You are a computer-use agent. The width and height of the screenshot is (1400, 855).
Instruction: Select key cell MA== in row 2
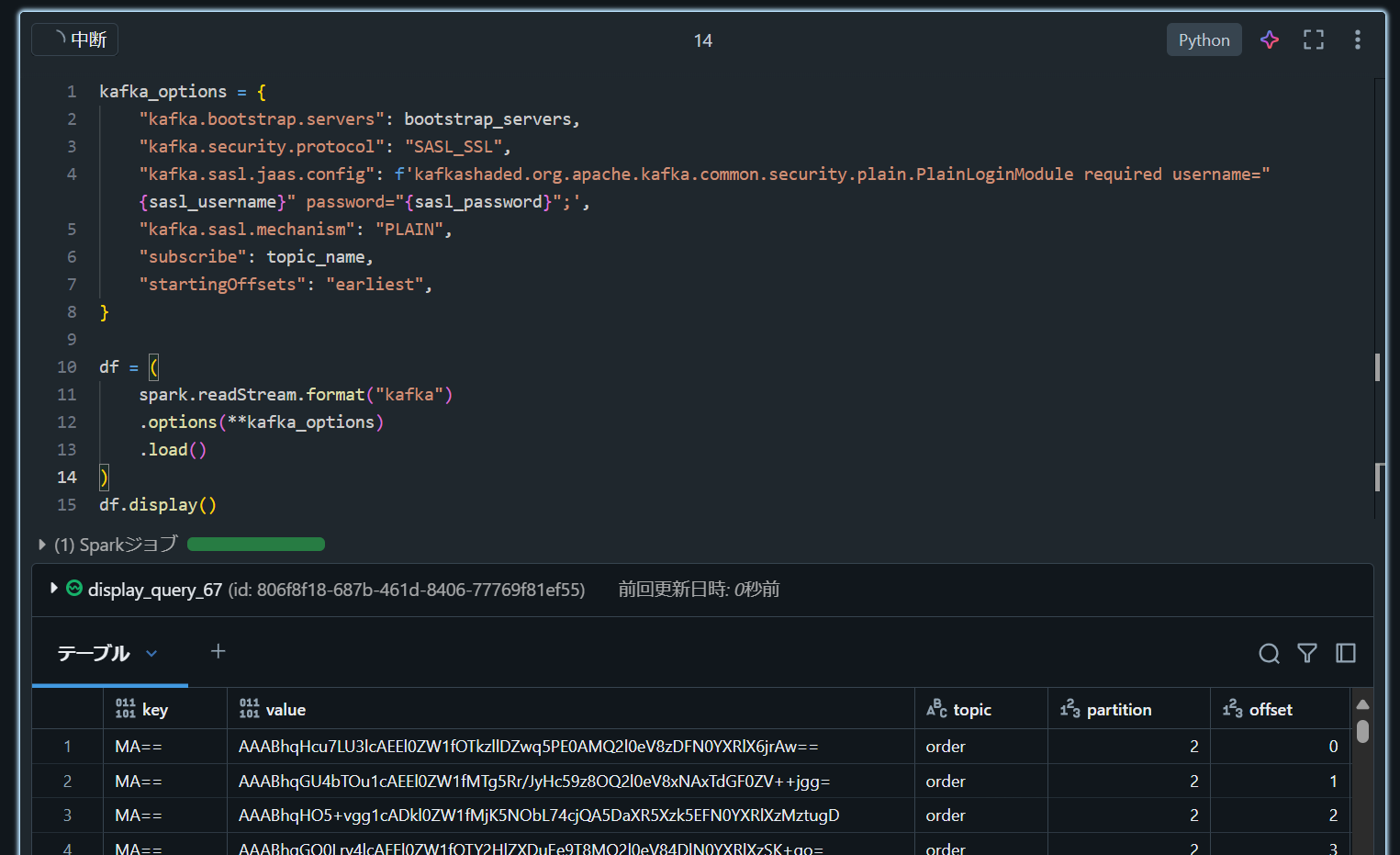(165, 781)
